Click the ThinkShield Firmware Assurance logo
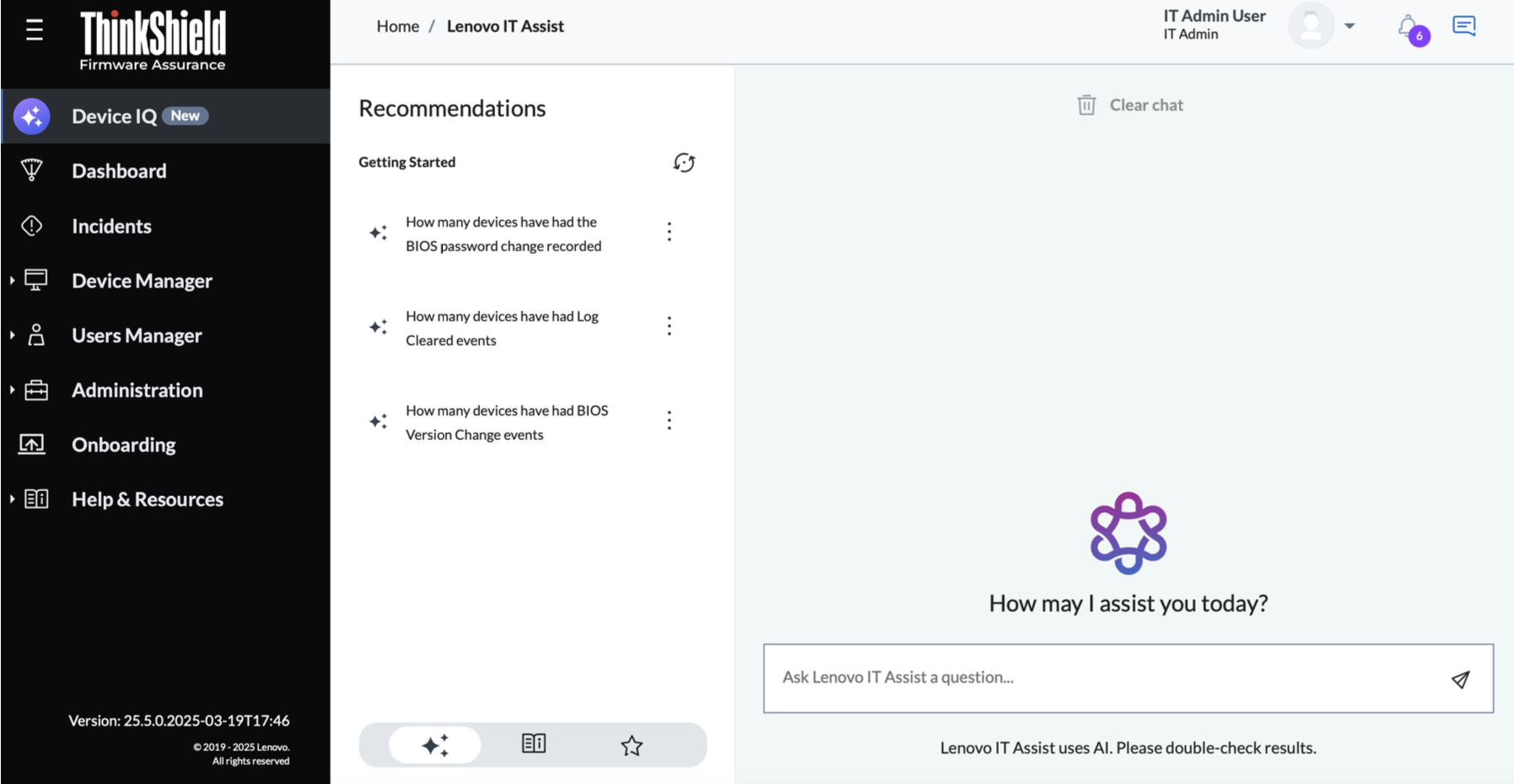The image size is (1514, 784). [x=153, y=40]
